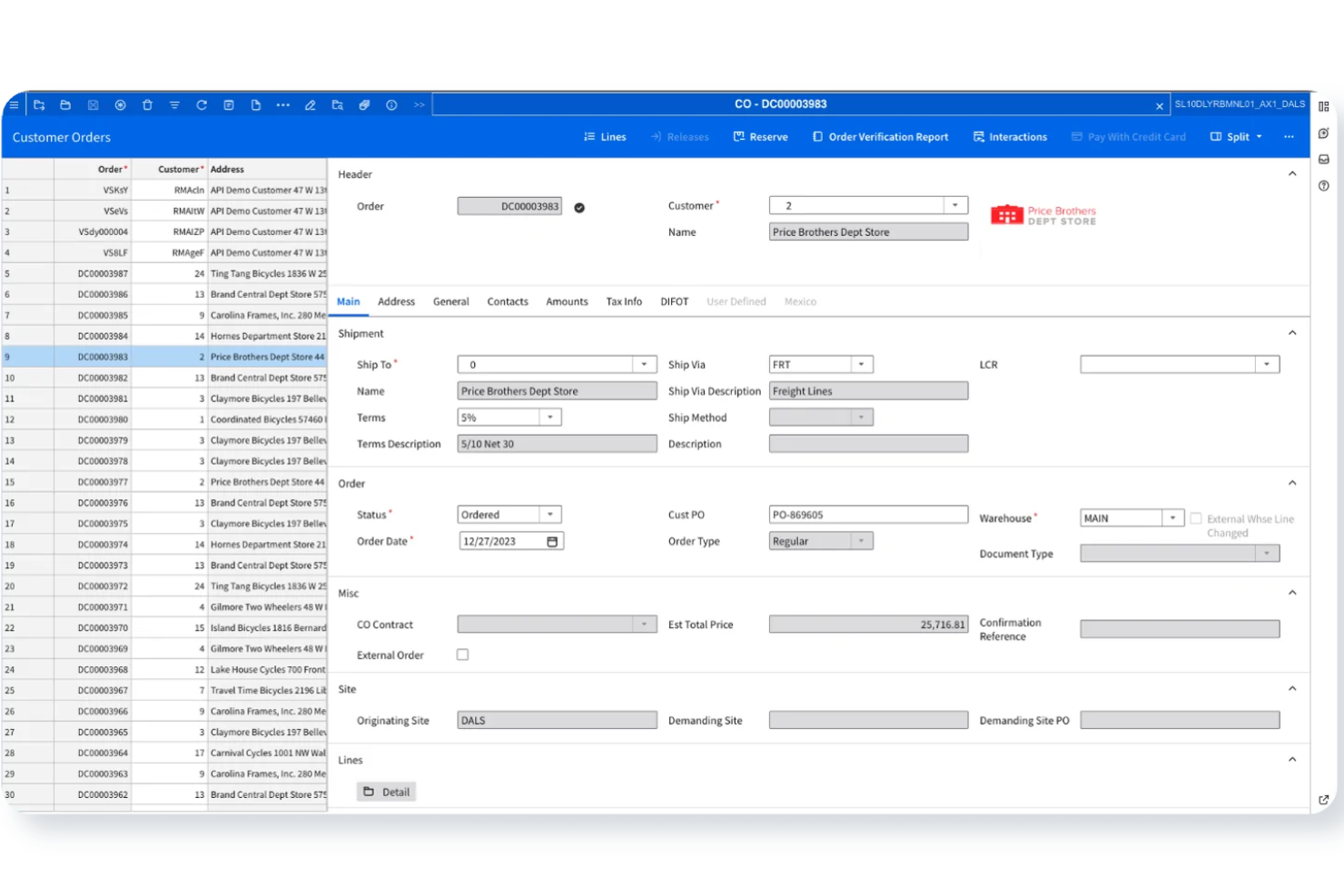Click the Detail button under Lines

386,793
